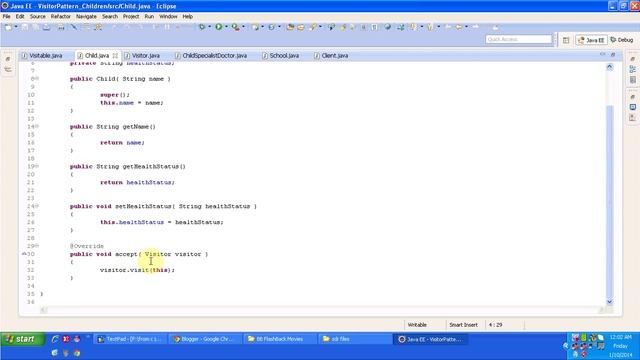Click the Debug bug toolbar icon
The height and width of the screenshot is (360, 640).
pyautogui.click(x=202, y=27)
